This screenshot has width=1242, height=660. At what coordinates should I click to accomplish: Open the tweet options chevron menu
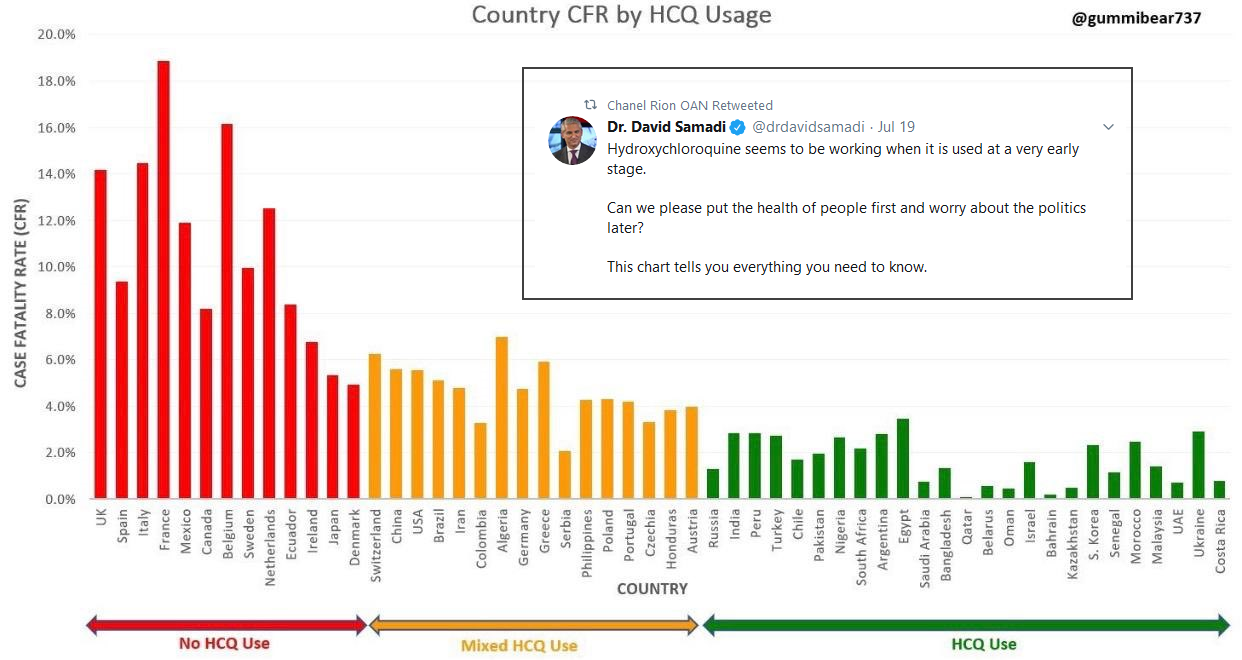1108,127
